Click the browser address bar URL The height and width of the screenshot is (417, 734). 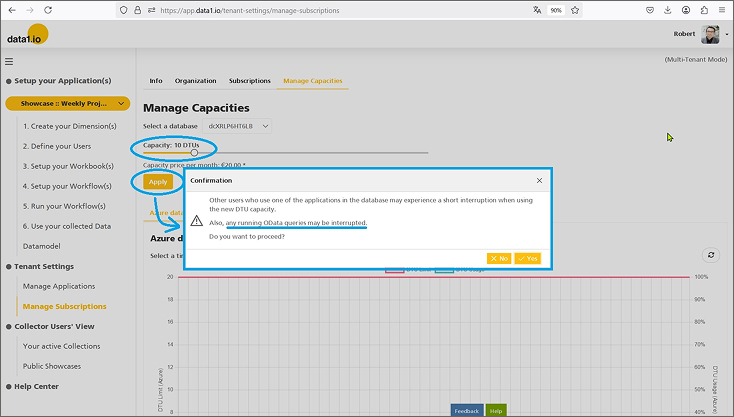click(250, 10)
